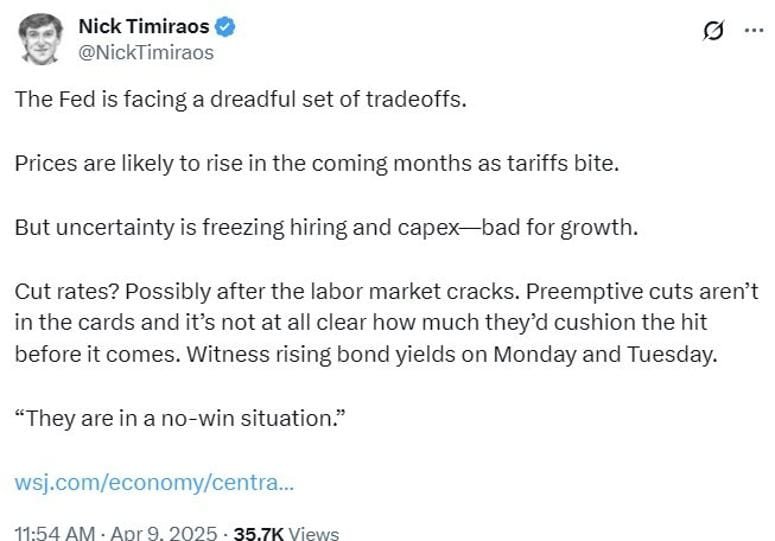Click the 11:54 AM timestamp

[56, 534]
